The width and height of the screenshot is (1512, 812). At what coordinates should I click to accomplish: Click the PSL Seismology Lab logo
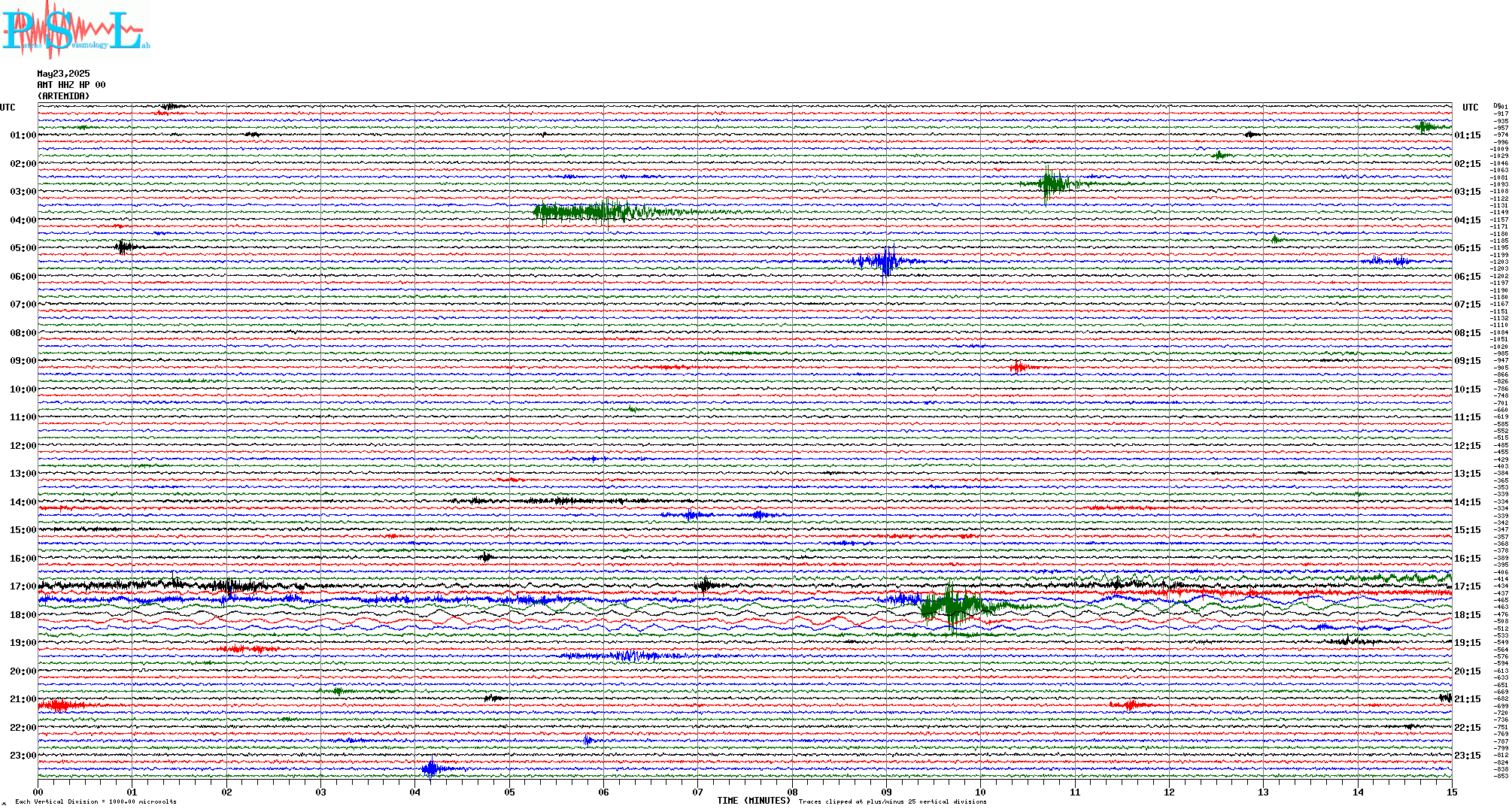click(x=75, y=29)
